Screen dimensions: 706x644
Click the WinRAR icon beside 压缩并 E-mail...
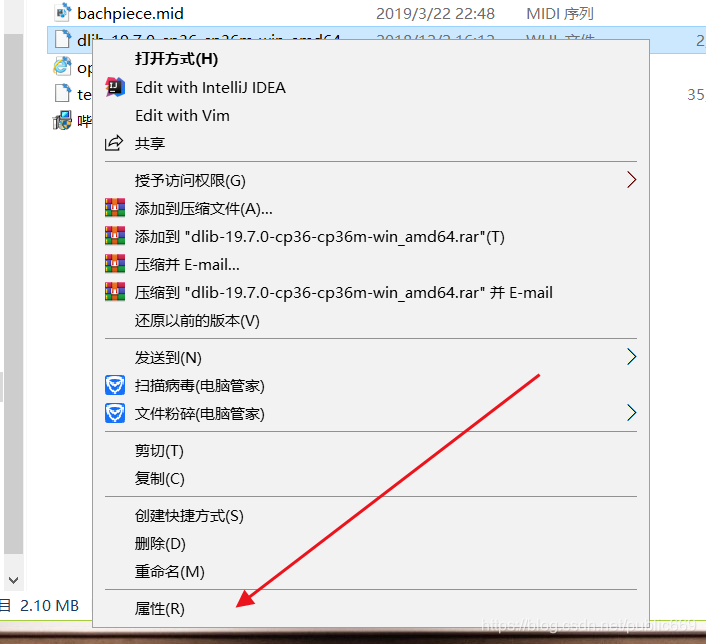pos(115,264)
